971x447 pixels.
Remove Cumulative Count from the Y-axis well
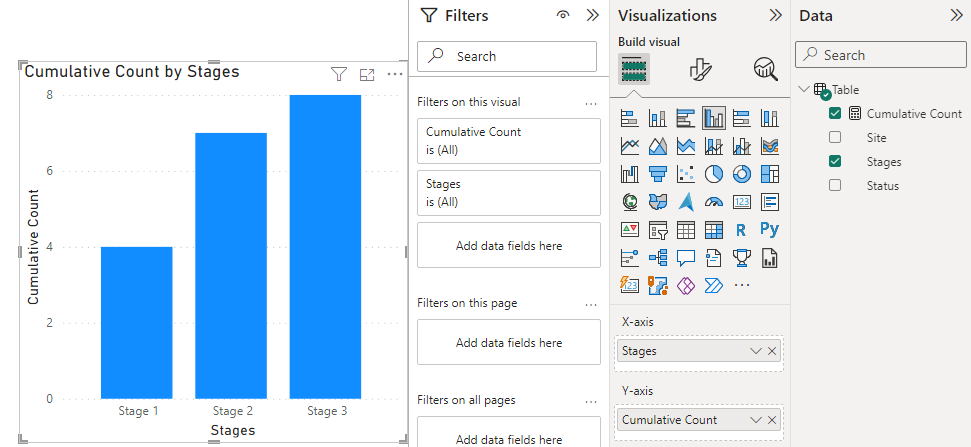[772, 420]
